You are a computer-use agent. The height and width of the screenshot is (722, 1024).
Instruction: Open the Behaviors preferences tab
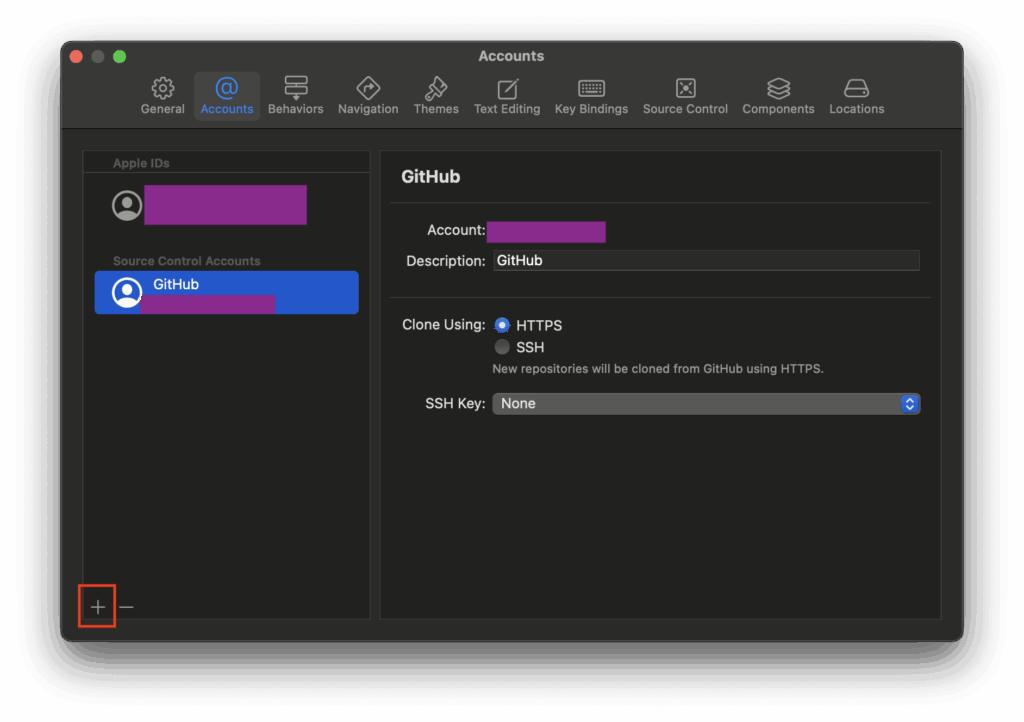pos(295,96)
